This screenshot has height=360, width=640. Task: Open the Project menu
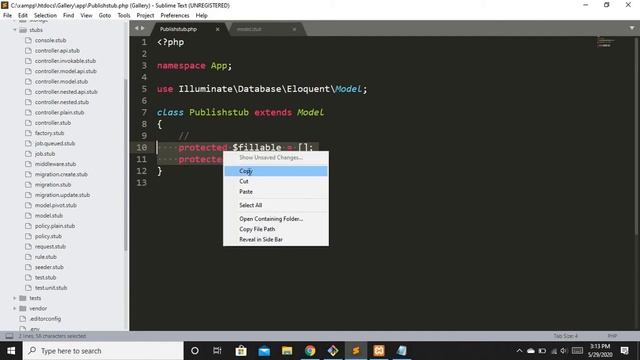[x=145, y=16]
